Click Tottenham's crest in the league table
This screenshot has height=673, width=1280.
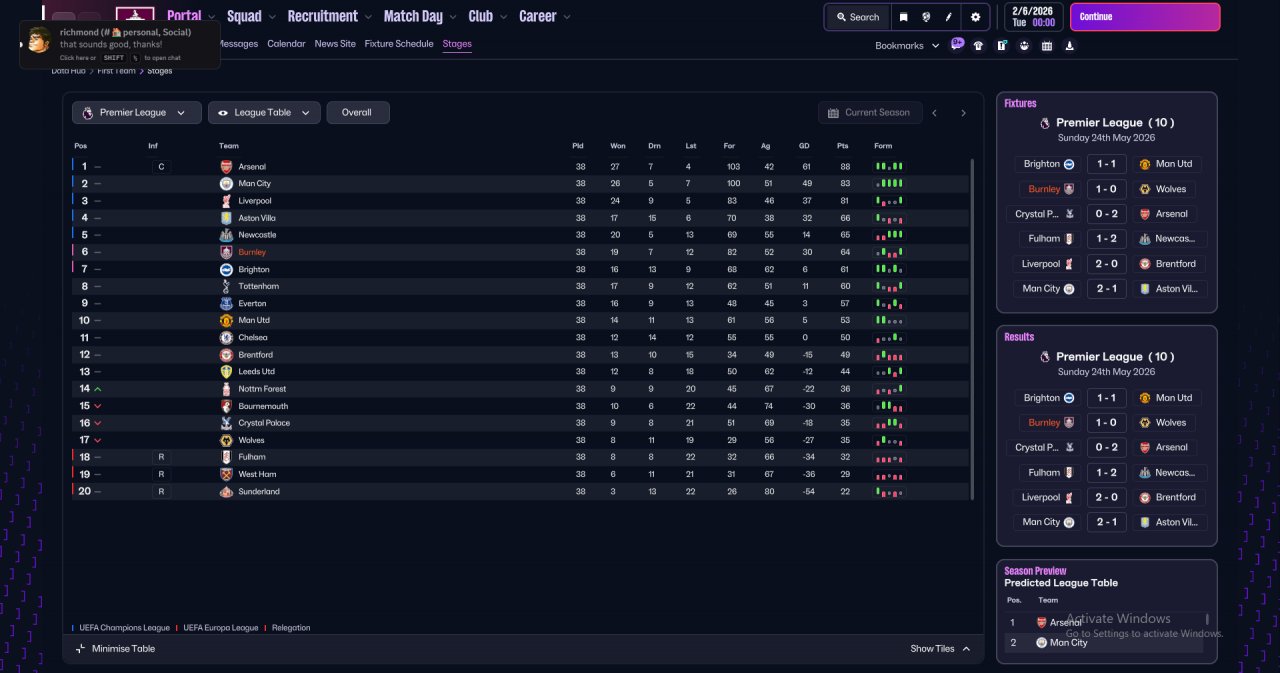(226, 286)
